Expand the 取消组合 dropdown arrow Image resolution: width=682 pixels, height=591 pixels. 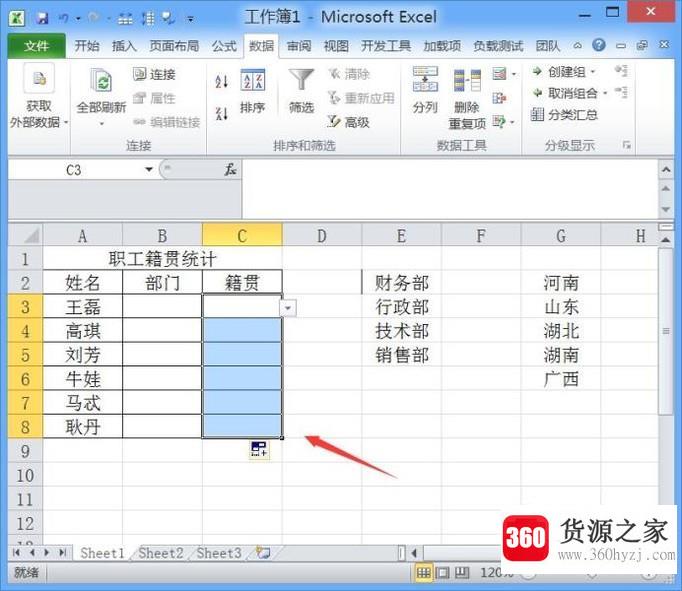605,93
